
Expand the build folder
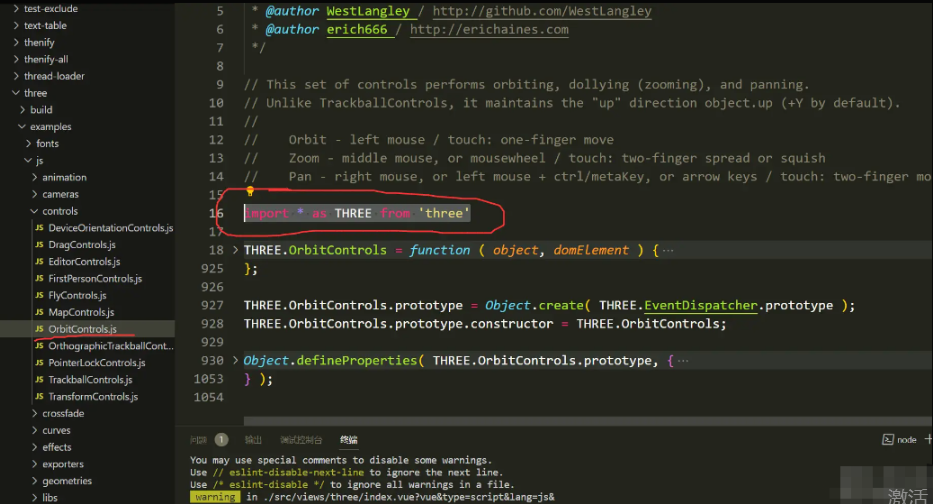tap(22, 109)
